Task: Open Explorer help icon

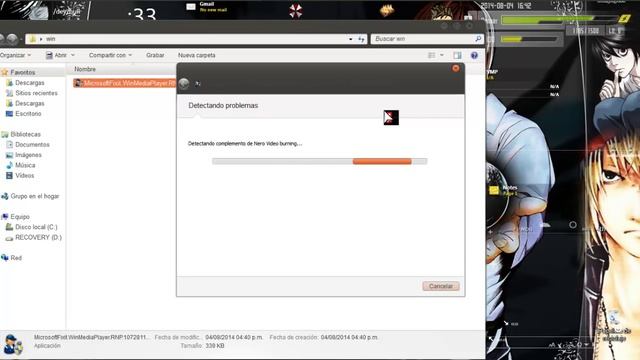Action: pyautogui.click(x=474, y=55)
